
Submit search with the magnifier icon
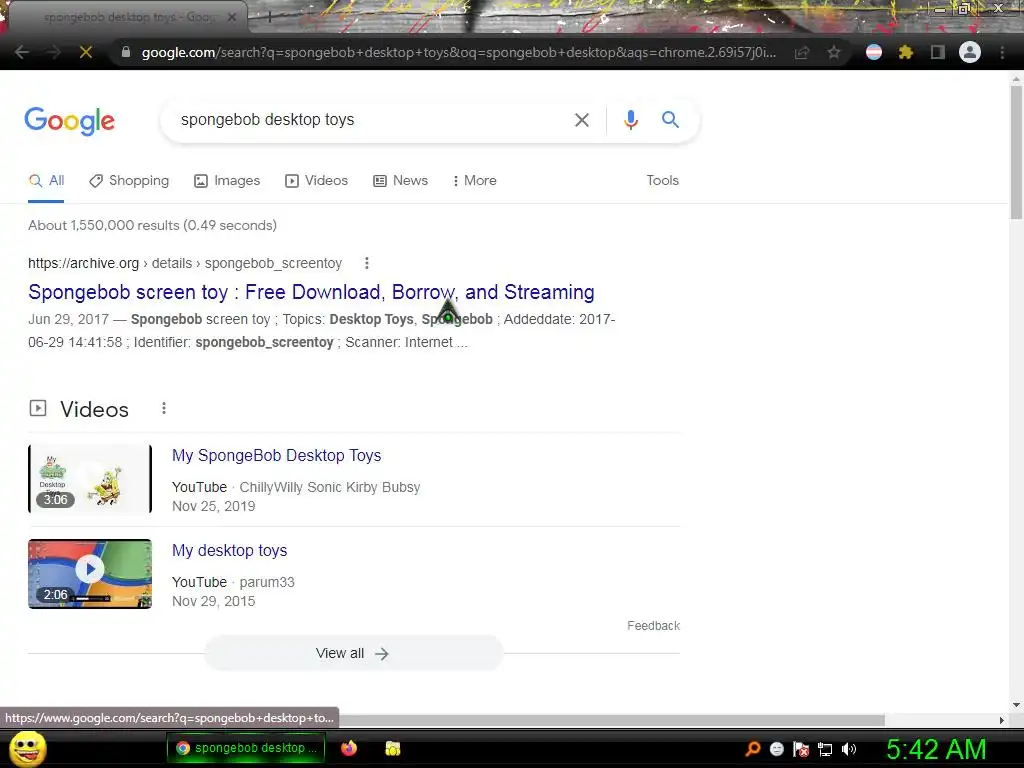pos(670,120)
